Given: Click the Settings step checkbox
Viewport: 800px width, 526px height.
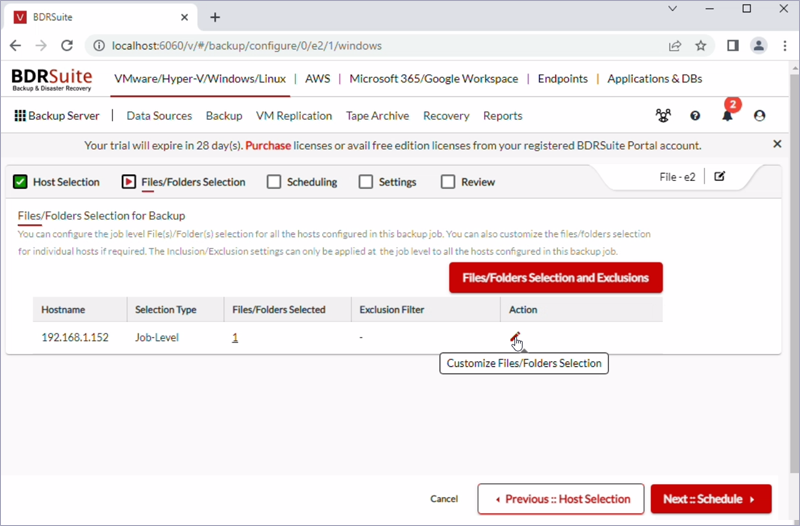Looking at the screenshot, I should click(366, 182).
